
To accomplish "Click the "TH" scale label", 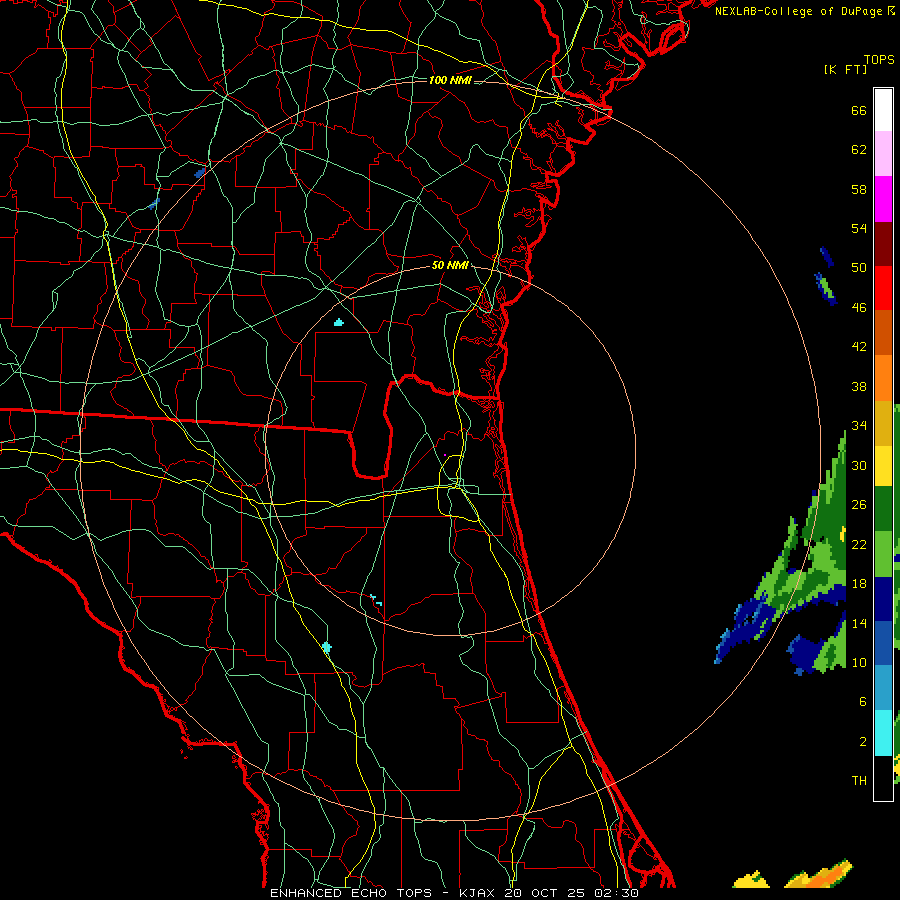I will pyautogui.click(x=859, y=781).
